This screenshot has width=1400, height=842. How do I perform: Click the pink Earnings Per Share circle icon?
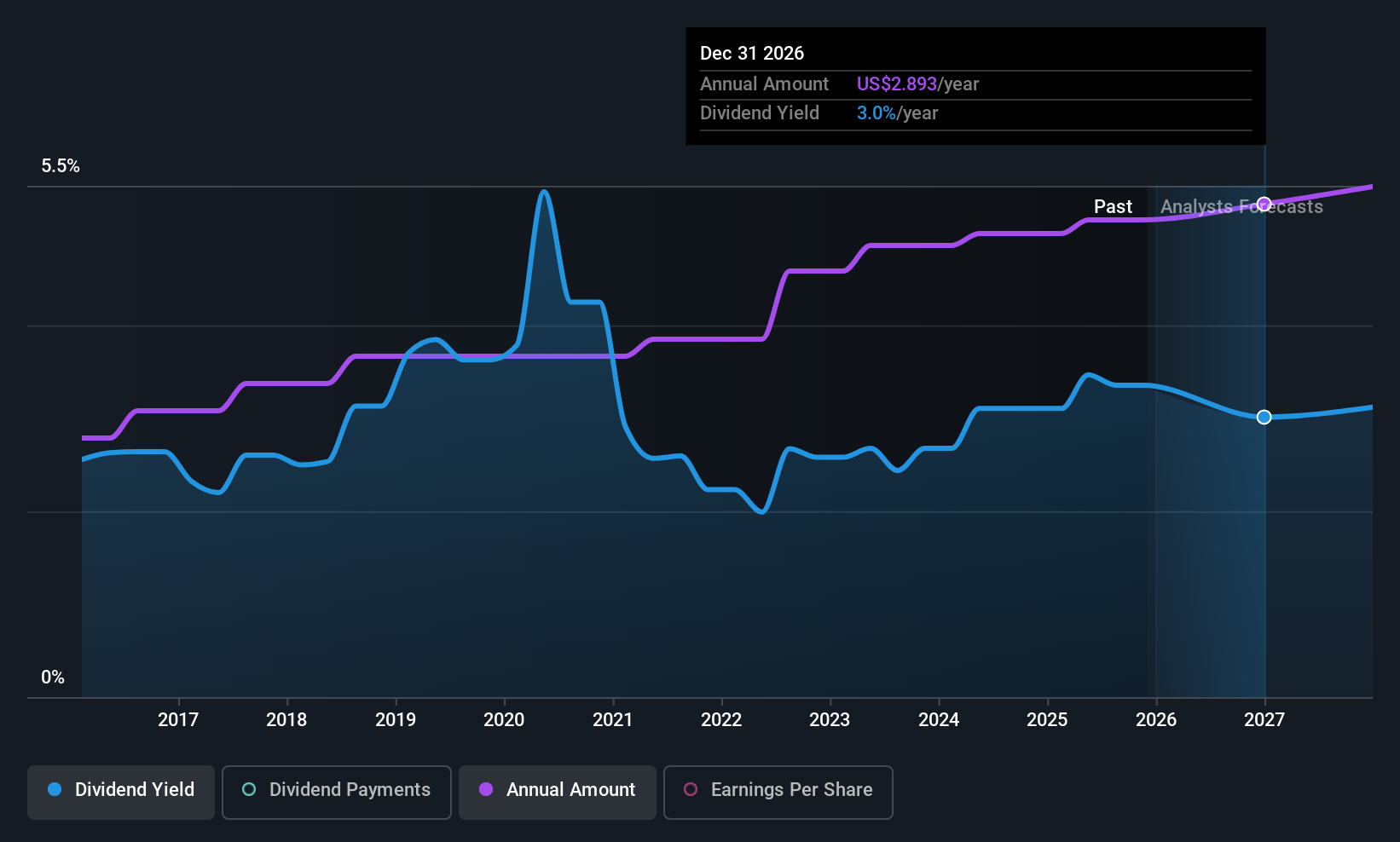tap(689, 790)
